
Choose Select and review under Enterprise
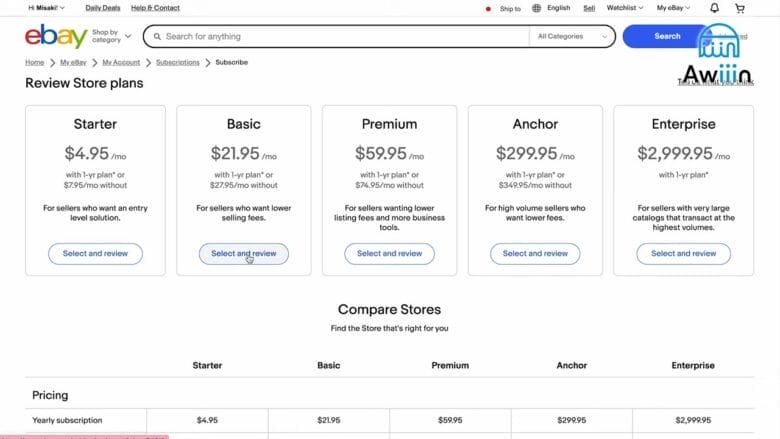coord(683,254)
